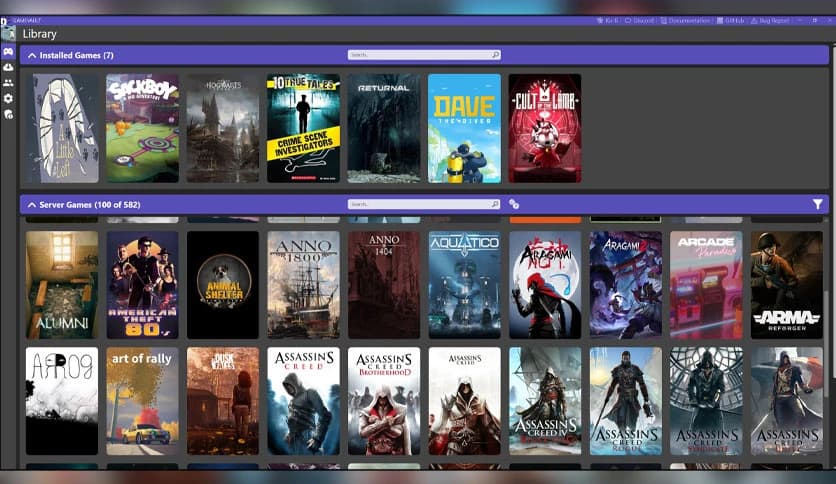Collapse the Server Games section
The width and height of the screenshot is (836, 484).
(x=32, y=205)
